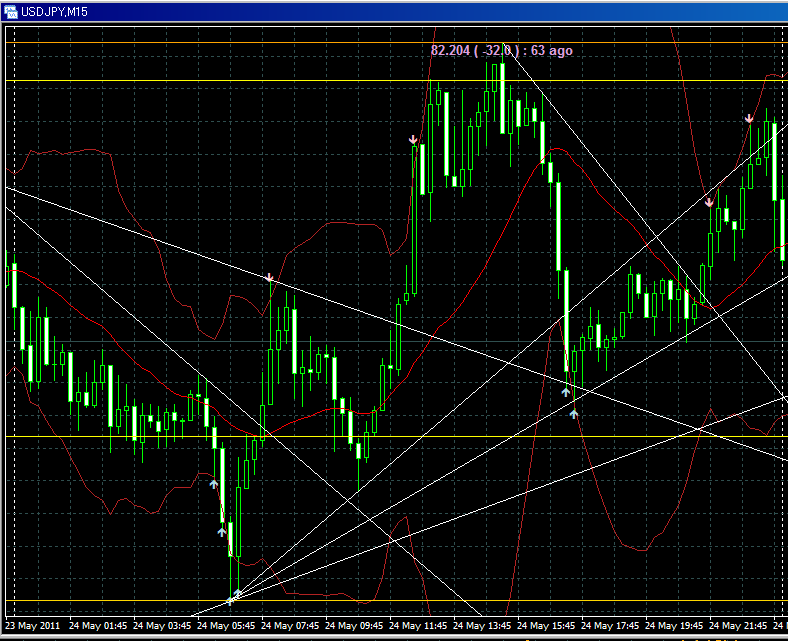The image size is (788, 641).
Task: Click the lower blue up arrow near 15:45
Action: point(574,413)
